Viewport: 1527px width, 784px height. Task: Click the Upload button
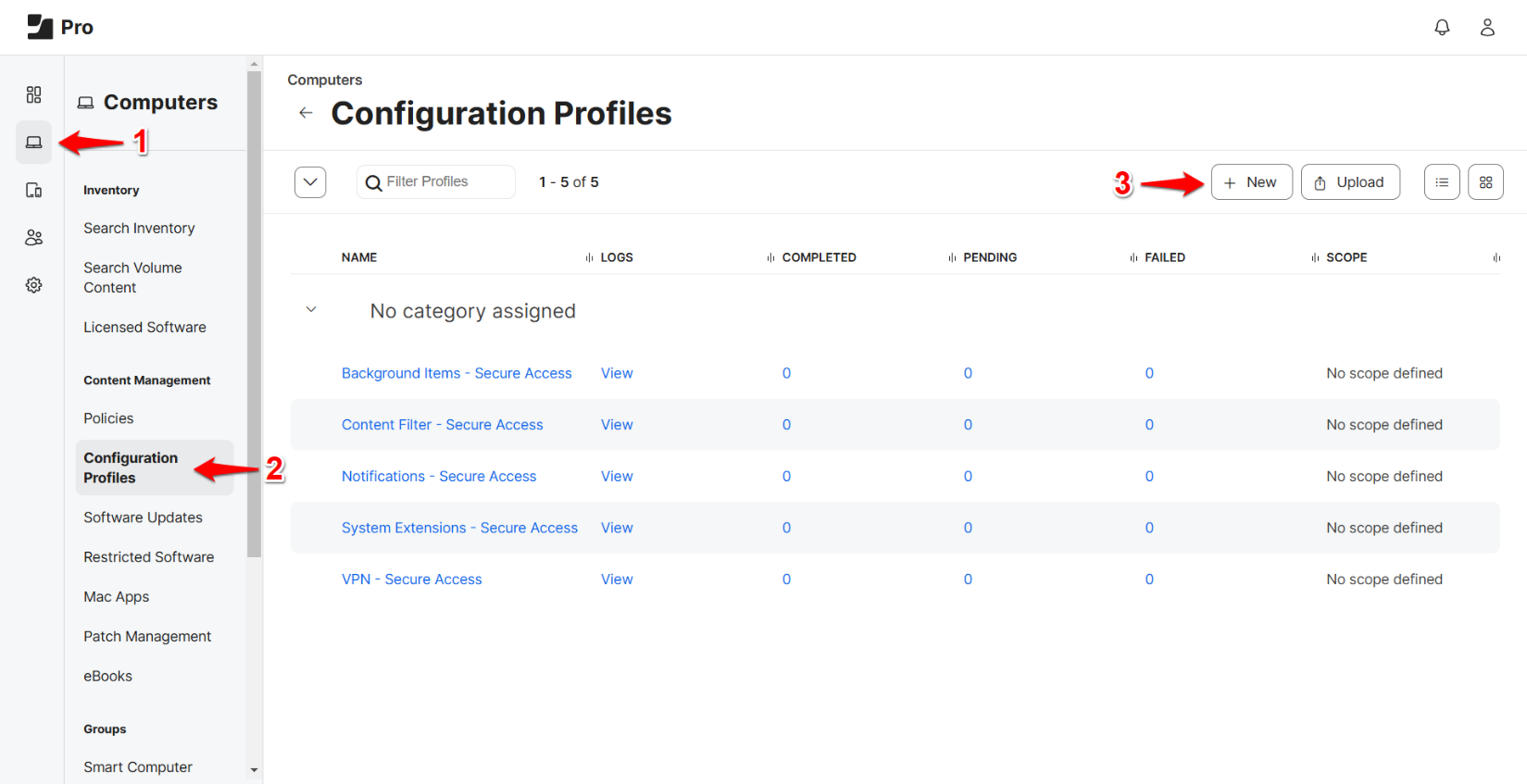pyautogui.click(x=1349, y=182)
